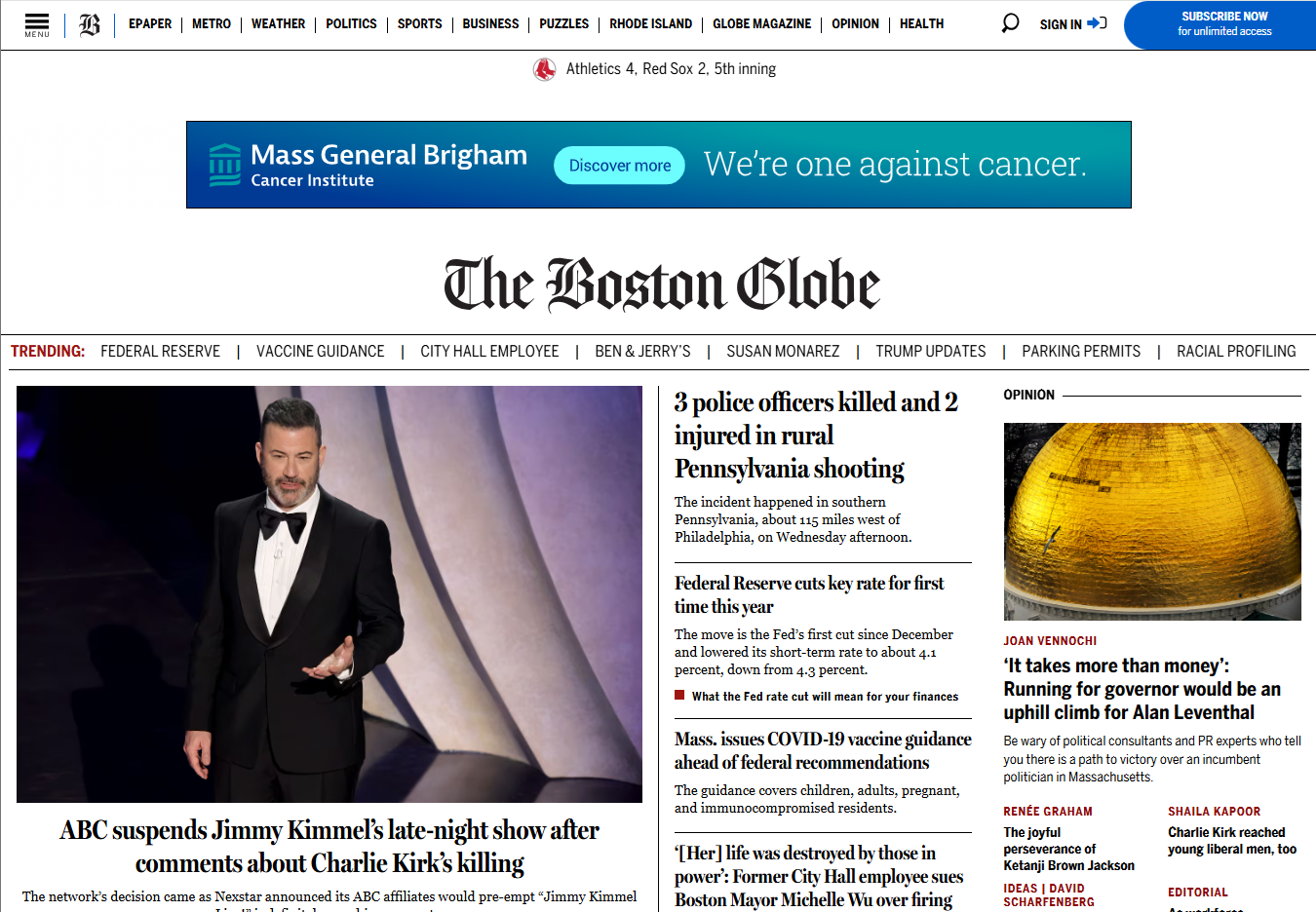Go to the Rhode Island section
The height and width of the screenshot is (912, 1316).
pyautogui.click(x=650, y=24)
